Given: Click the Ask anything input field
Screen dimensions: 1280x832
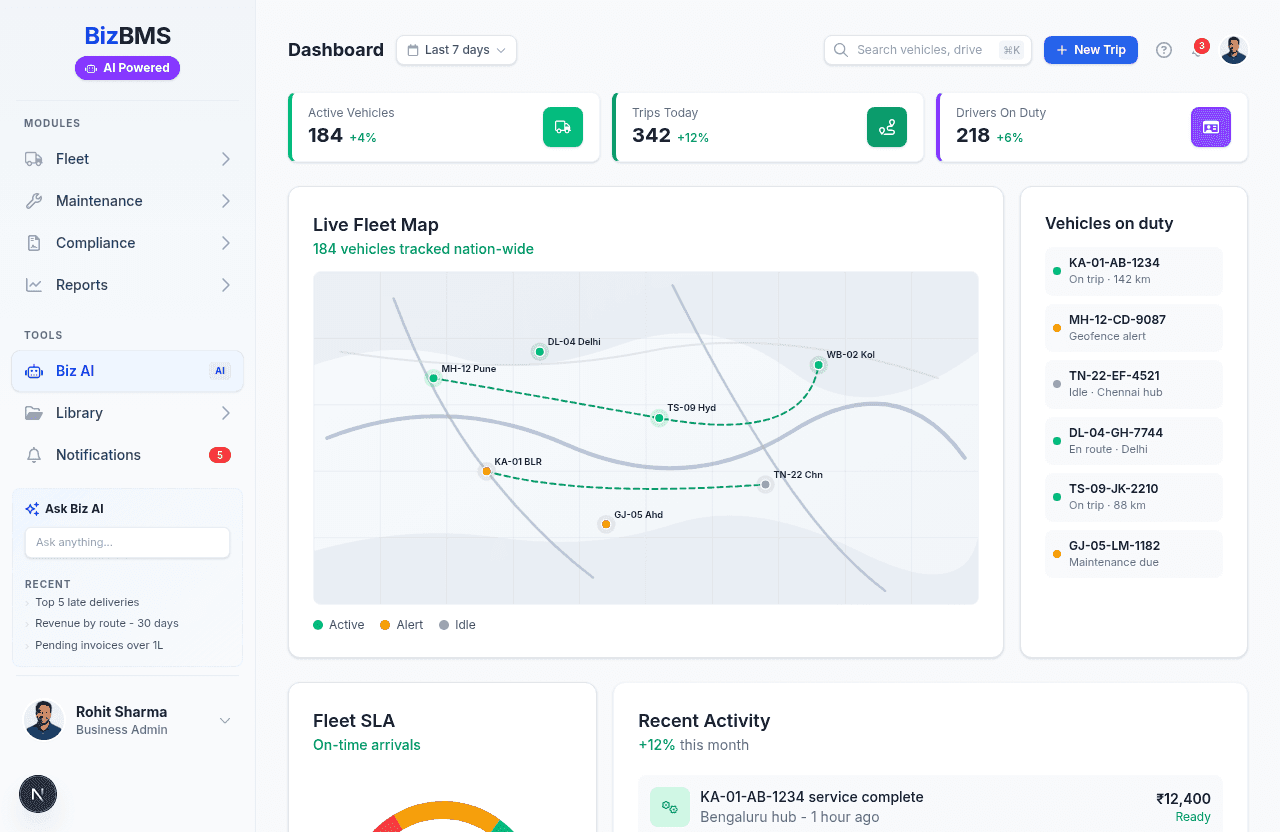Looking at the screenshot, I should click(x=127, y=542).
